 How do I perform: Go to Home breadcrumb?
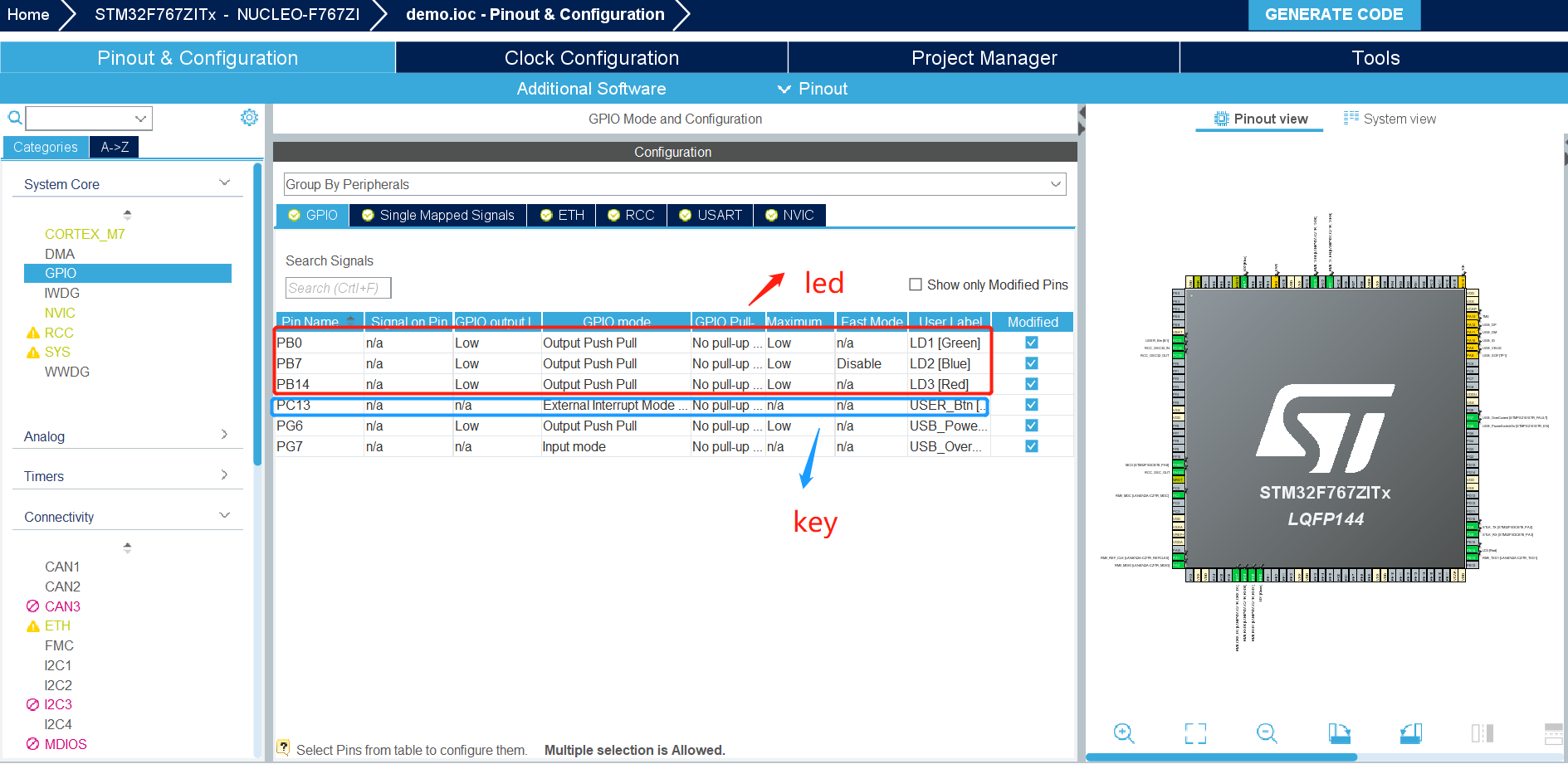click(x=28, y=15)
